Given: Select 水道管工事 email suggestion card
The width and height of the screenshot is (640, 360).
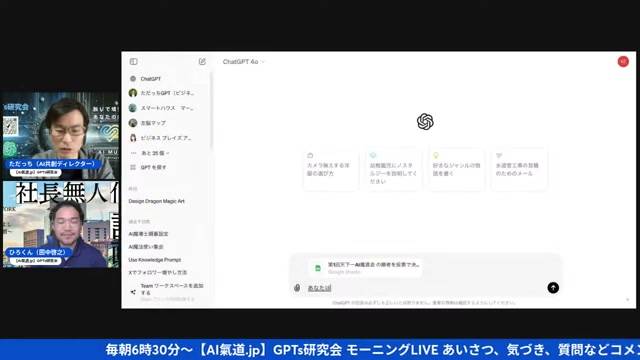Looking at the screenshot, I should (519, 169).
